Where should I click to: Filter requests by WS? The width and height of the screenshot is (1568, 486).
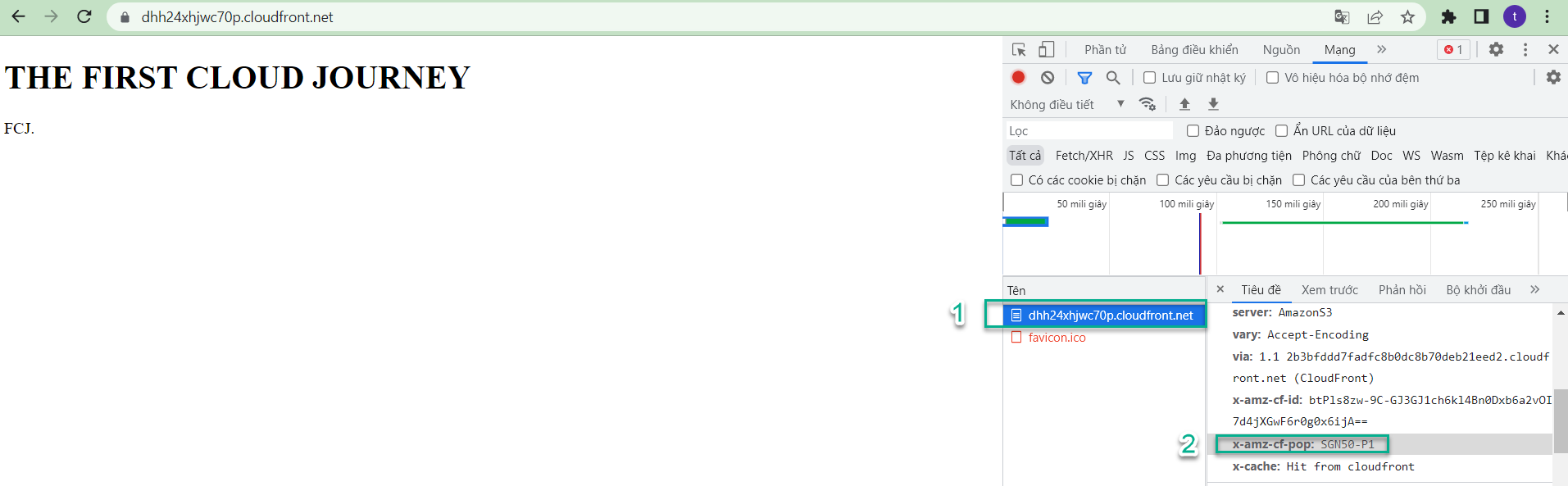pos(1411,156)
